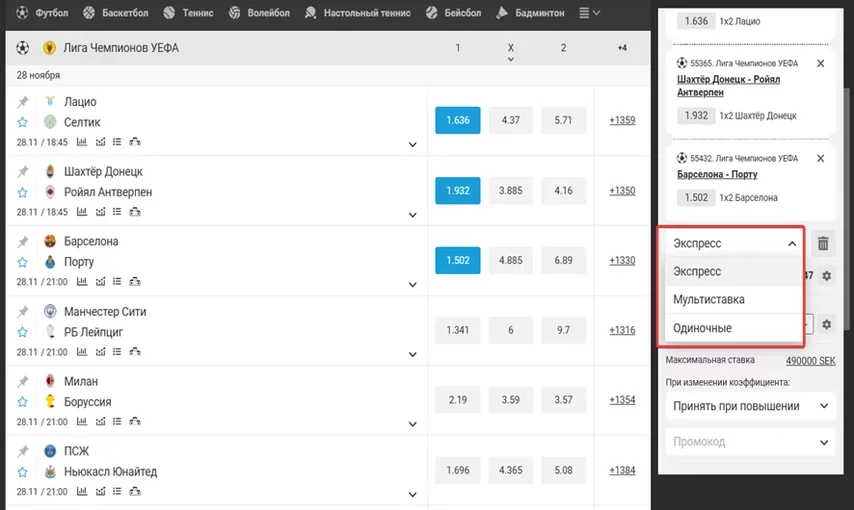This screenshot has width=854, height=510.
Task: Select odds 3.57 for Боруссия
Action: pos(563,400)
